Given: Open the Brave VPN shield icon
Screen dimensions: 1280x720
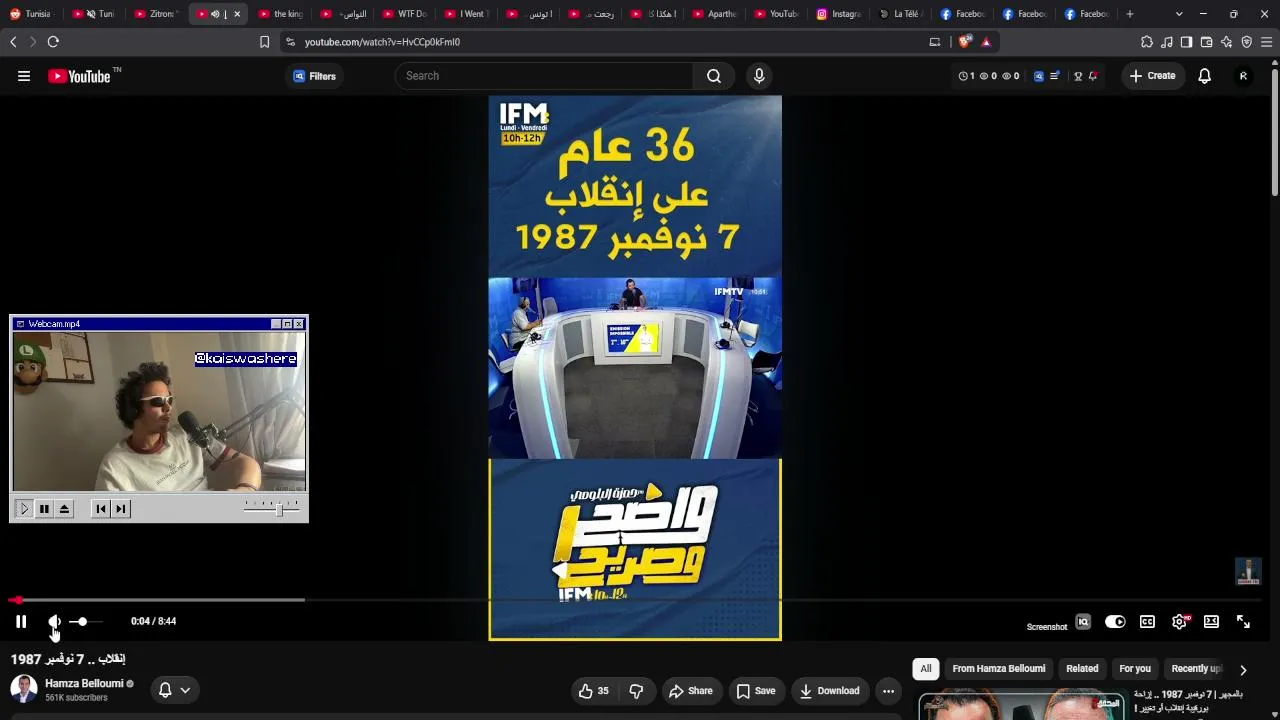Looking at the screenshot, I should 1246,42.
